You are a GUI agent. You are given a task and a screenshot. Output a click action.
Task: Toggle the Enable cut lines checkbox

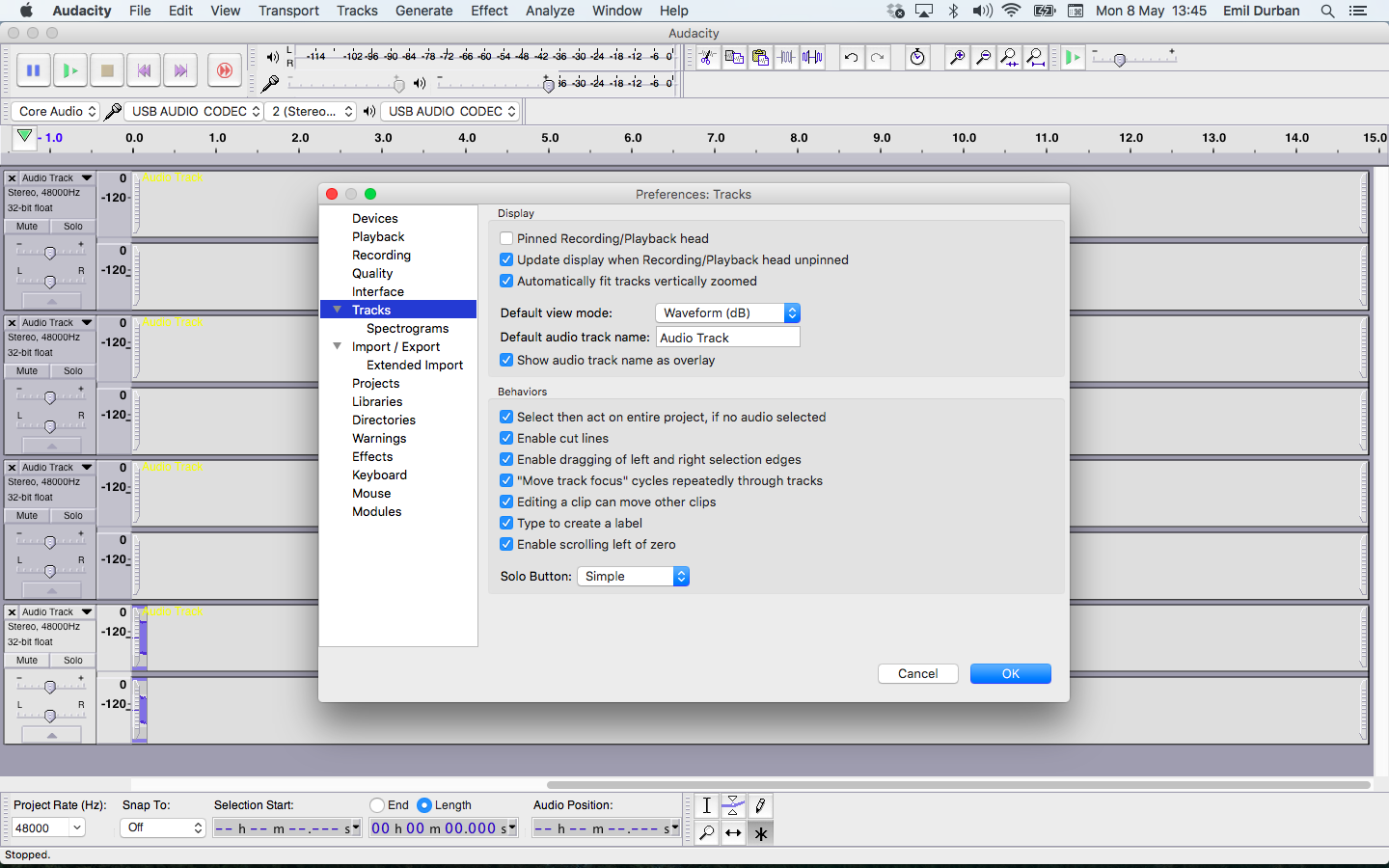click(506, 438)
